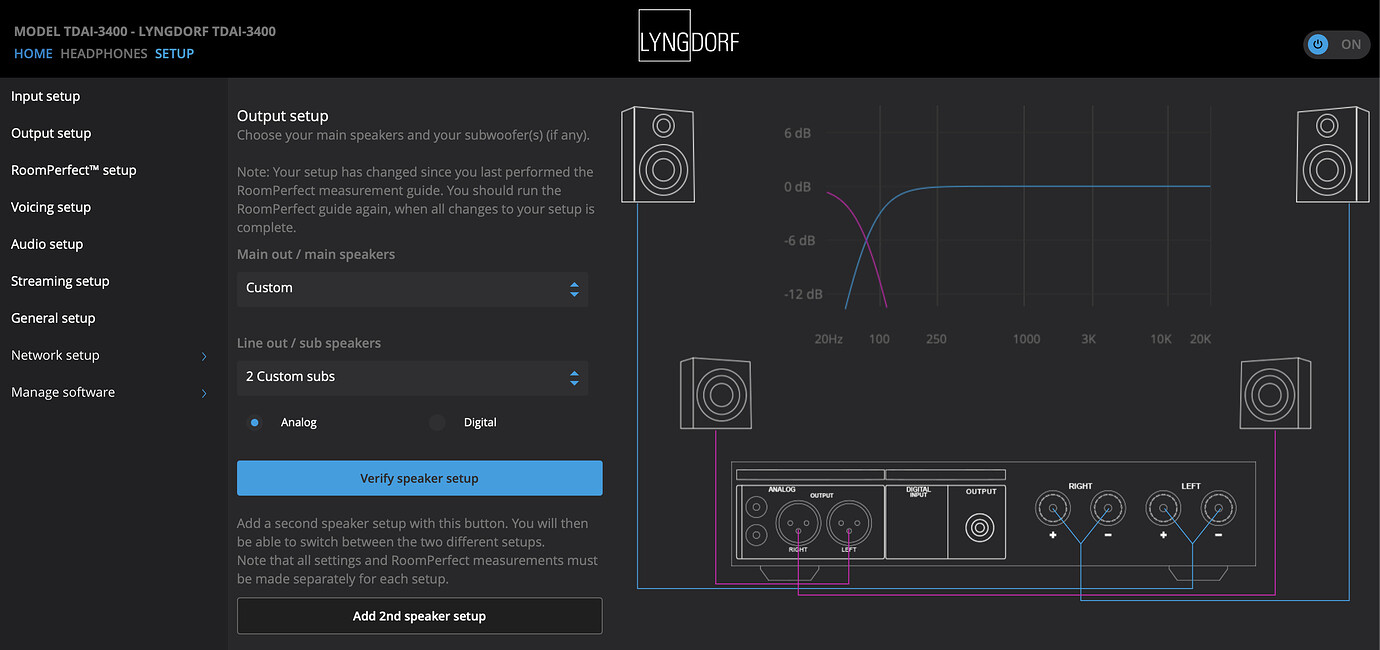Open Audio setup in sidebar
The height and width of the screenshot is (650, 1380).
pyautogui.click(x=47, y=244)
